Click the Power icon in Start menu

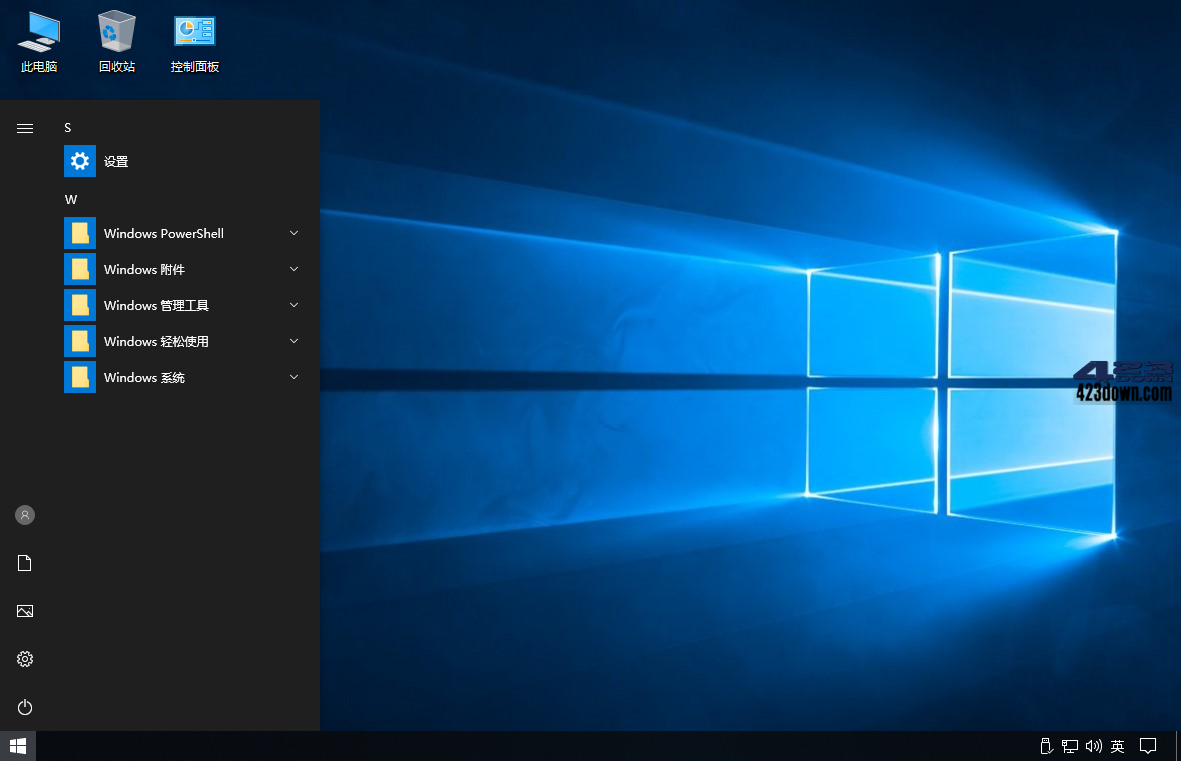24,707
